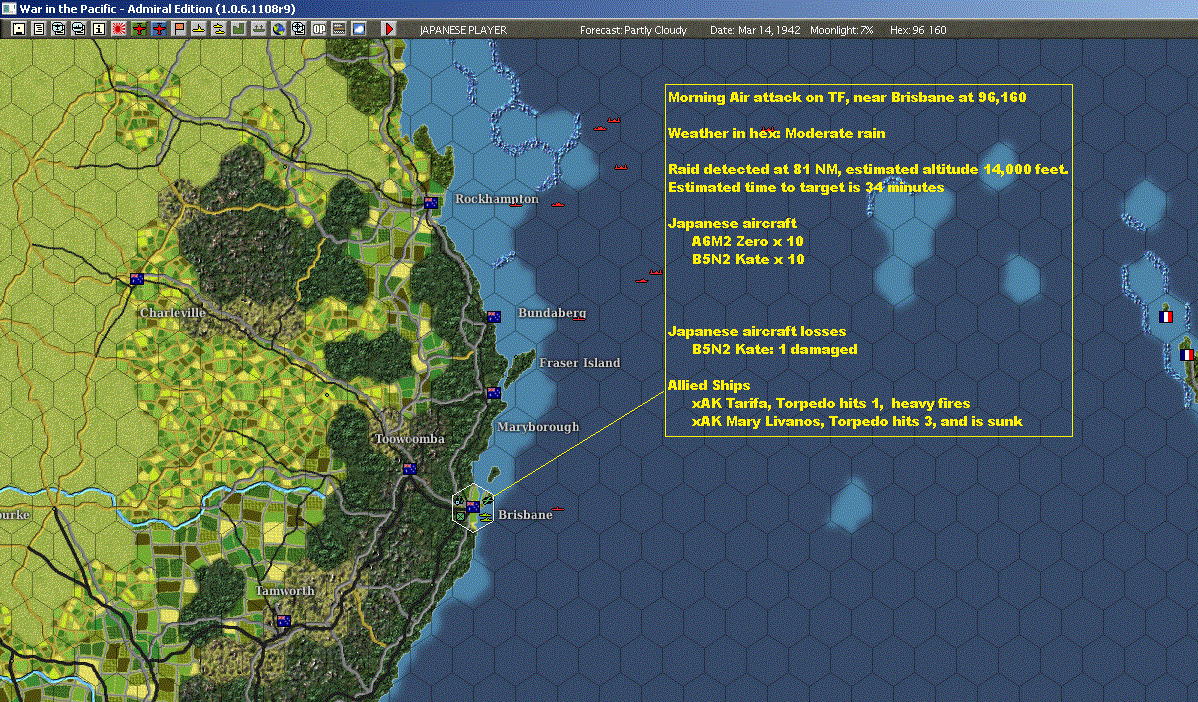Image resolution: width=1198 pixels, height=702 pixels.
Task: Click the red ship icon beside Brisbane label
Action: coord(558,509)
